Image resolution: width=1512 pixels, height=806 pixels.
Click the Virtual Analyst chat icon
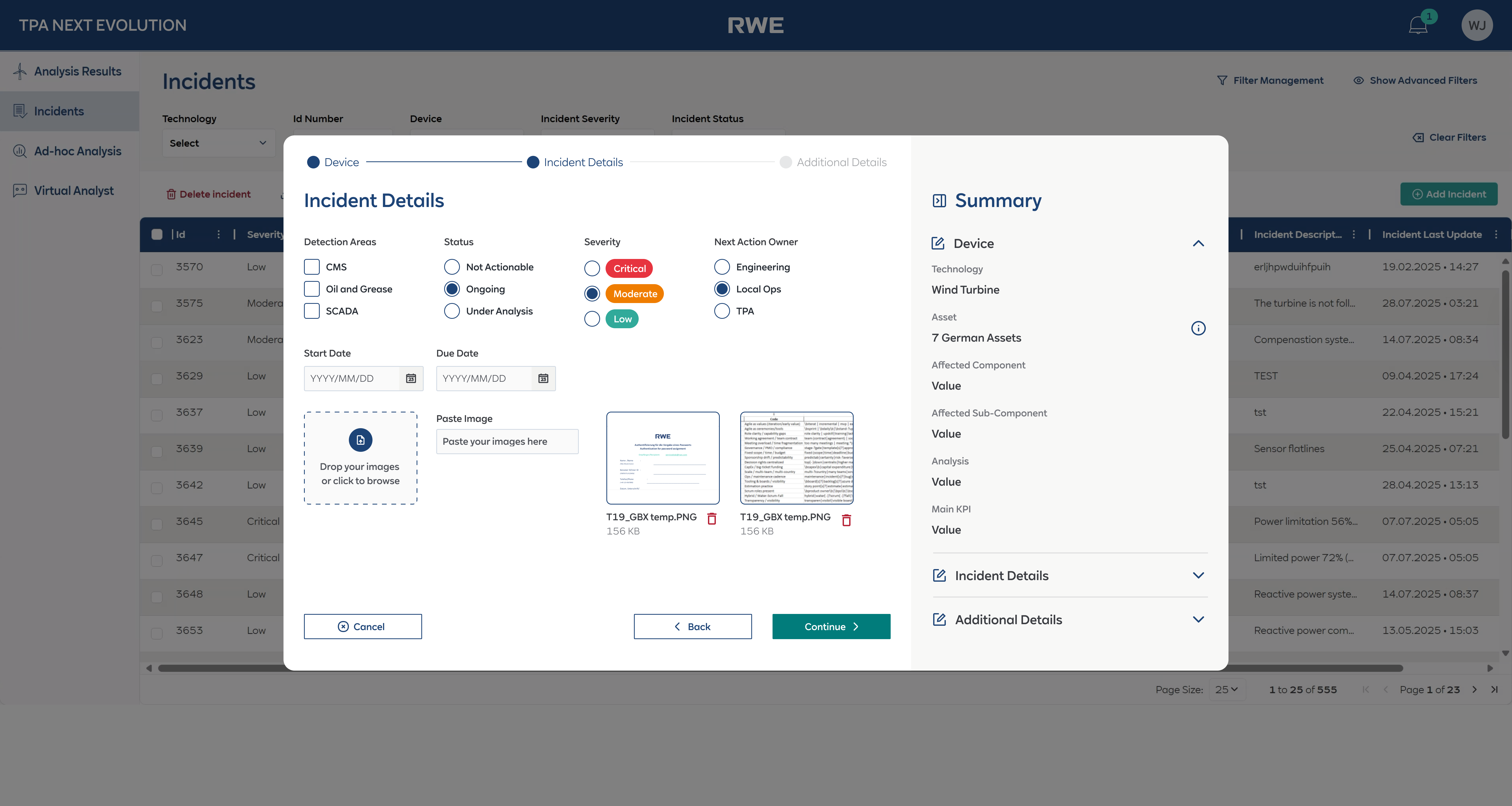(20, 191)
